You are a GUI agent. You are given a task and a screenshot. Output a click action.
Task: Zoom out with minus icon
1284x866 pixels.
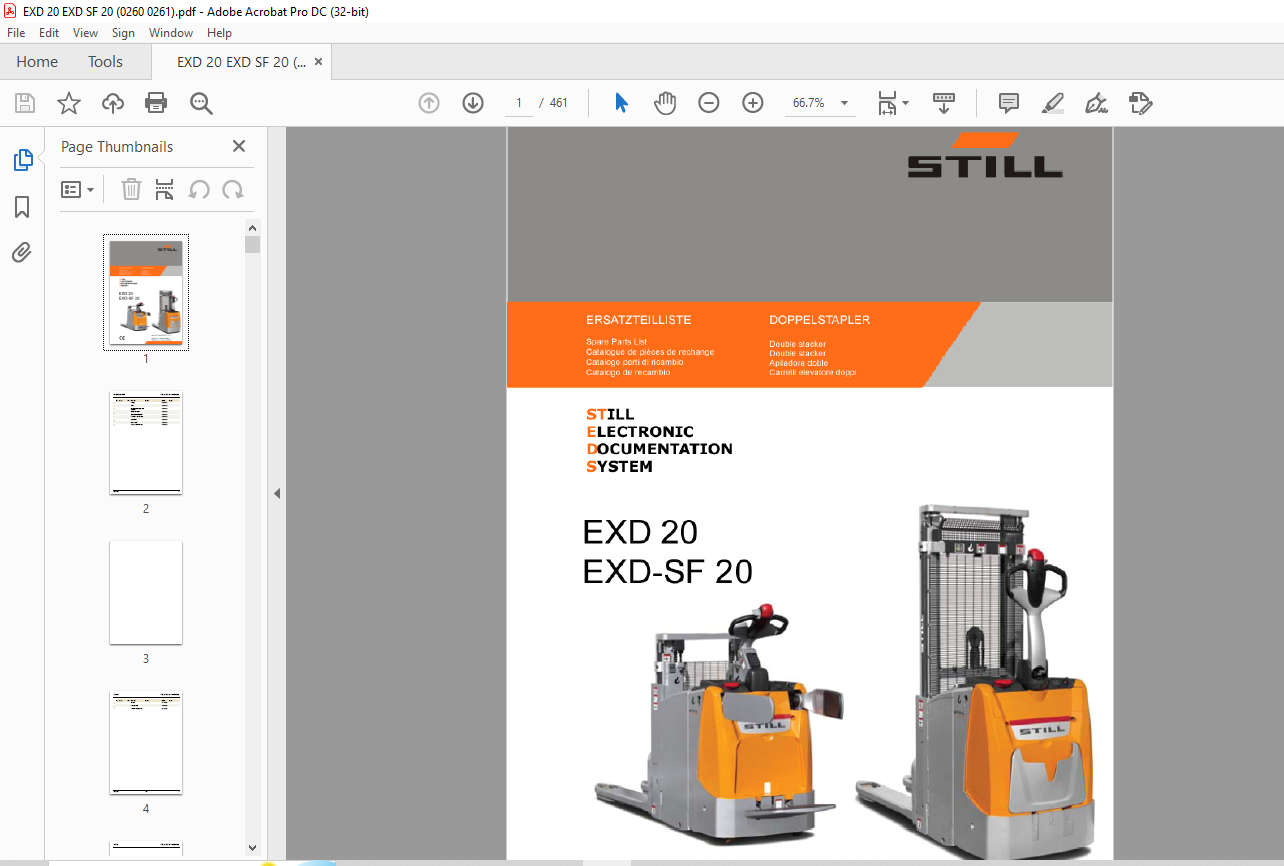pyautogui.click(x=709, y=103)
